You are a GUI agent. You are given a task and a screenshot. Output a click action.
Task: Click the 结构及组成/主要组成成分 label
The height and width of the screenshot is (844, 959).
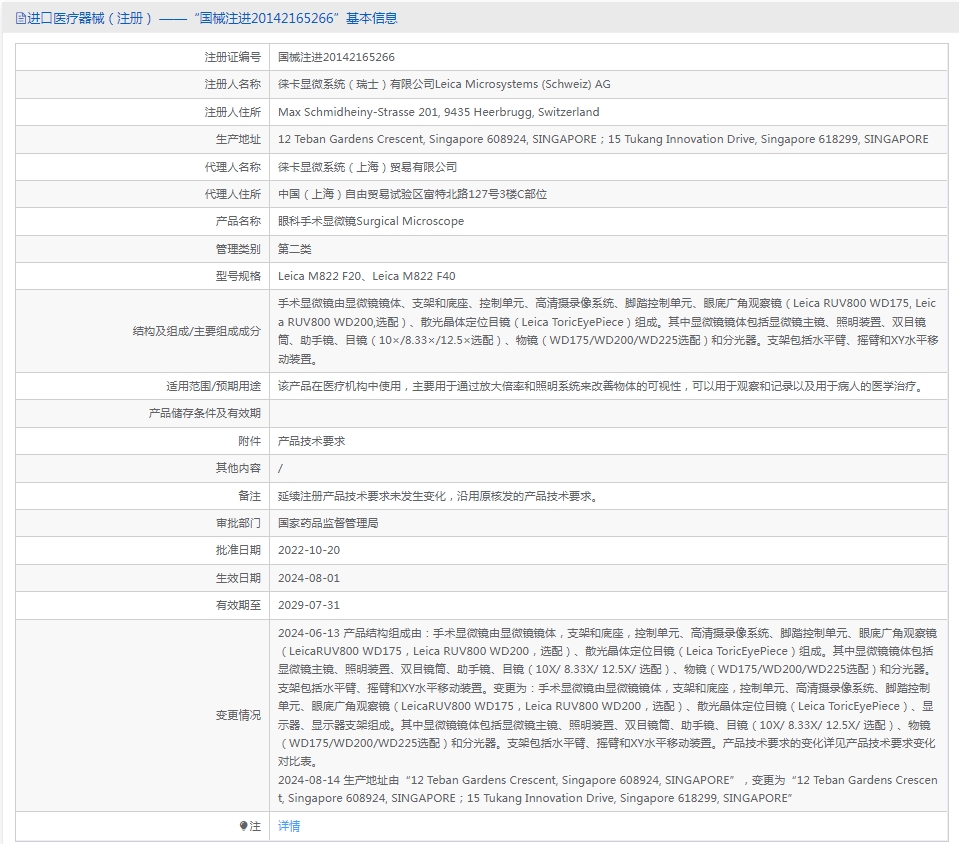tap(196, 331)
